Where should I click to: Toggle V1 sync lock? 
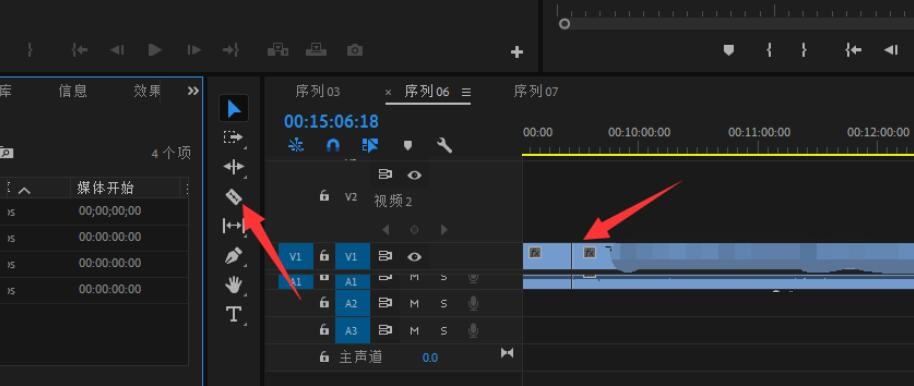(x=385, y=257)
